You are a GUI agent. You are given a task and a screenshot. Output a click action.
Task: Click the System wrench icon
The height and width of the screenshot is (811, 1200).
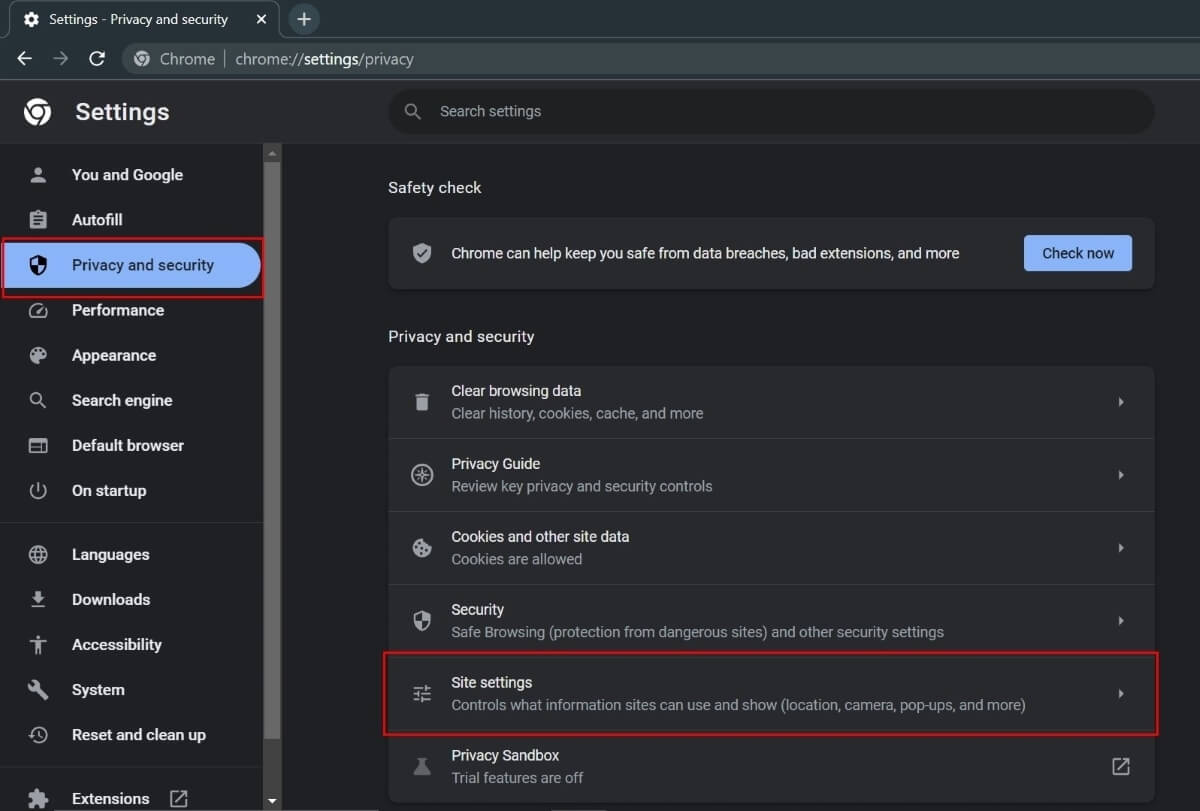point(37,689)
